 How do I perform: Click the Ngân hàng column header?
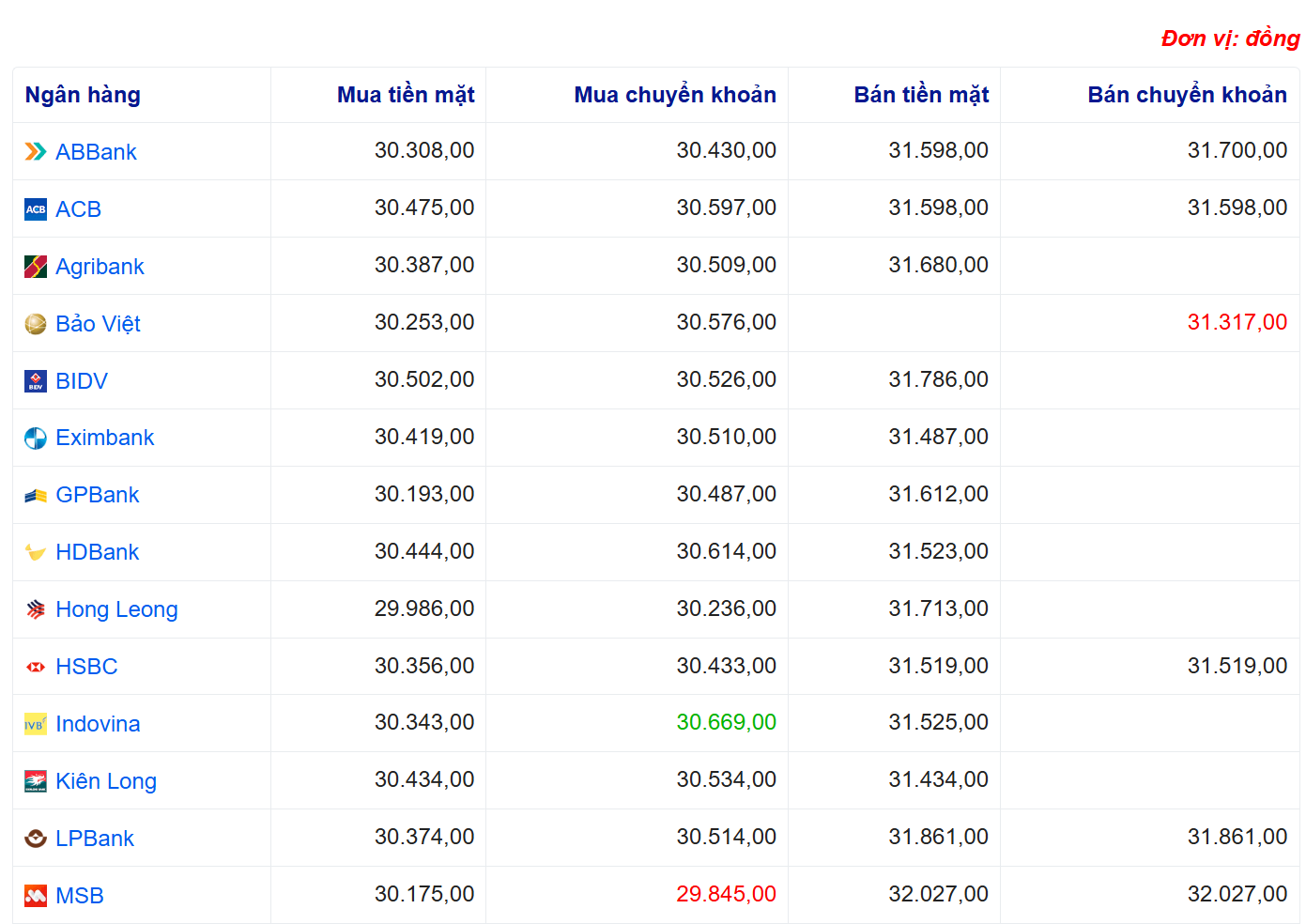[x=83, y=95]
